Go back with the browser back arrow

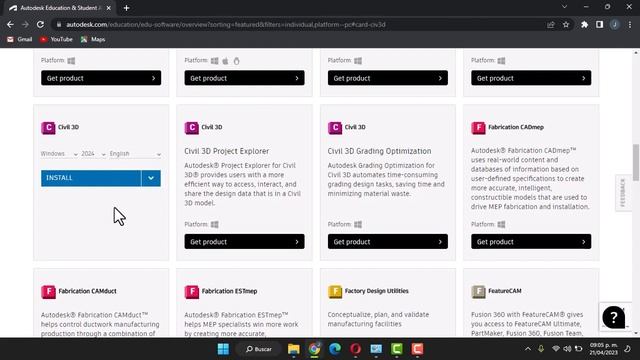tap(10, 24)
